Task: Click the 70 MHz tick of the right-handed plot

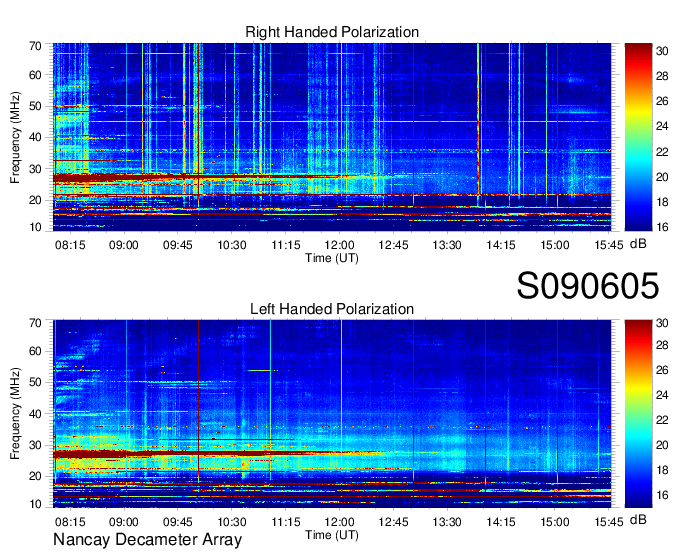Action: [x=35, y=46]
